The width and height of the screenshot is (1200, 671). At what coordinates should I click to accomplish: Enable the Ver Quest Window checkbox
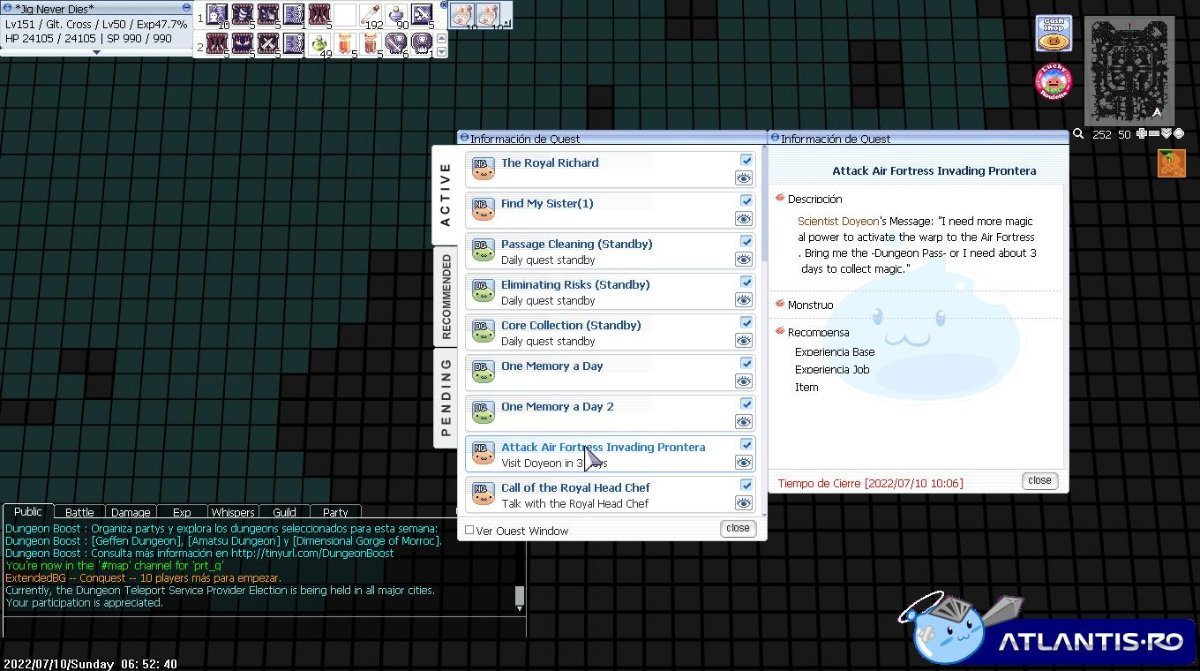click(x=470, y=530)
